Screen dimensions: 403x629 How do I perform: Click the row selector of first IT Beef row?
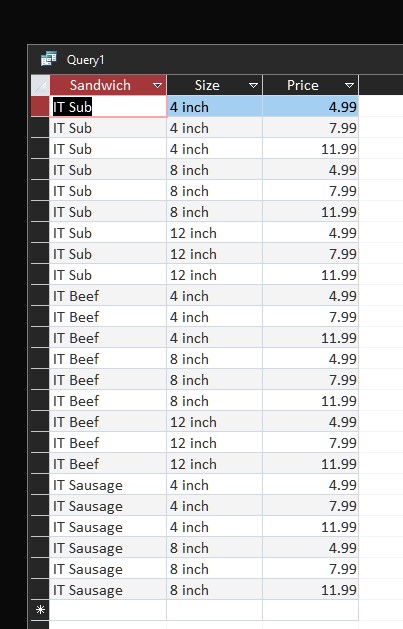40,296
